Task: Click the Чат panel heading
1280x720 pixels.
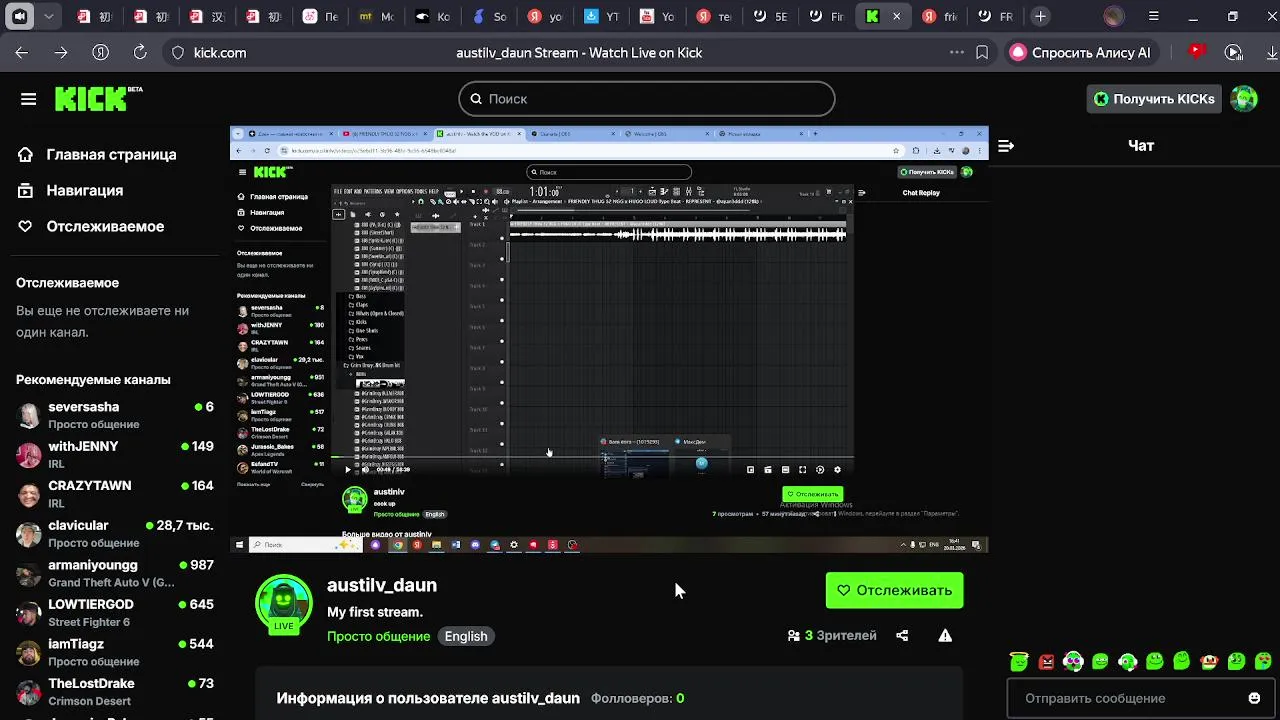Action: [1141, 146]
